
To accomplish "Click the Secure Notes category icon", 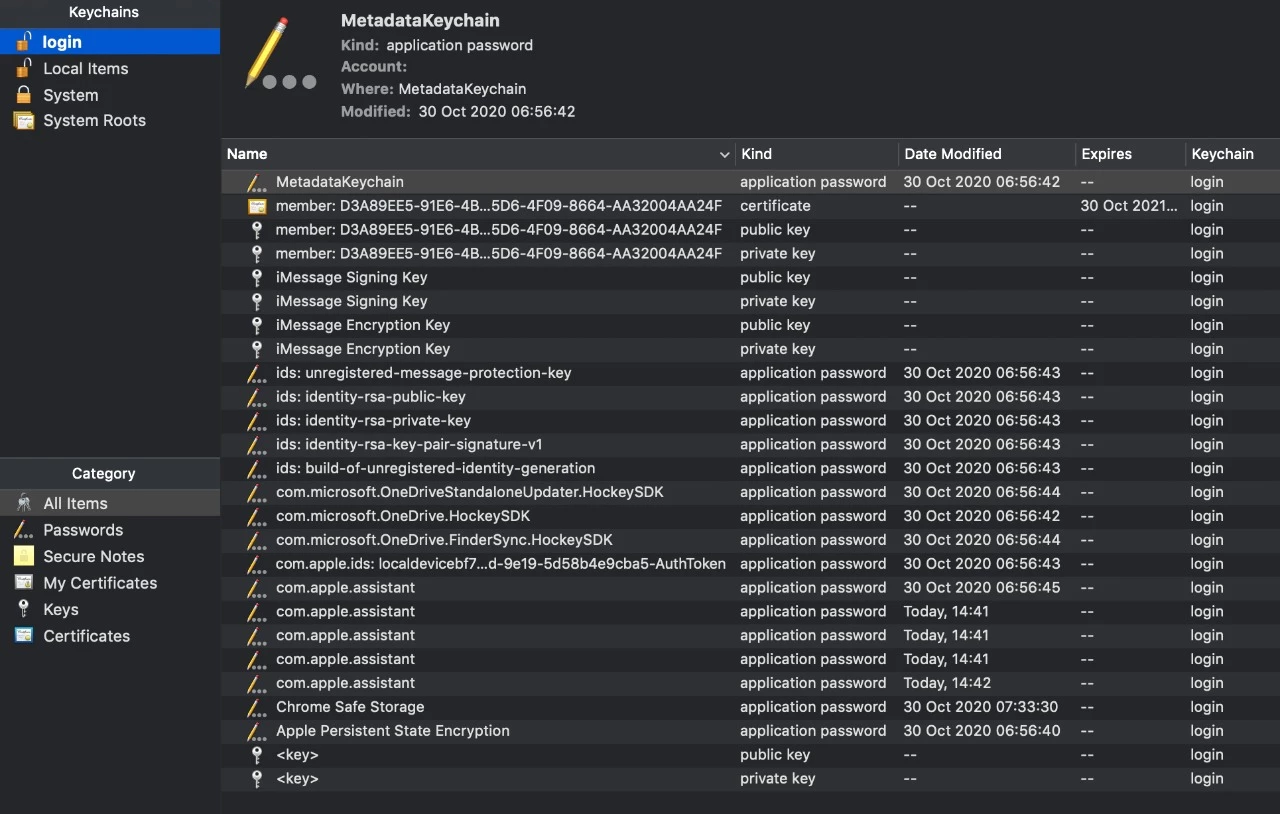I will tap(23, 556).
